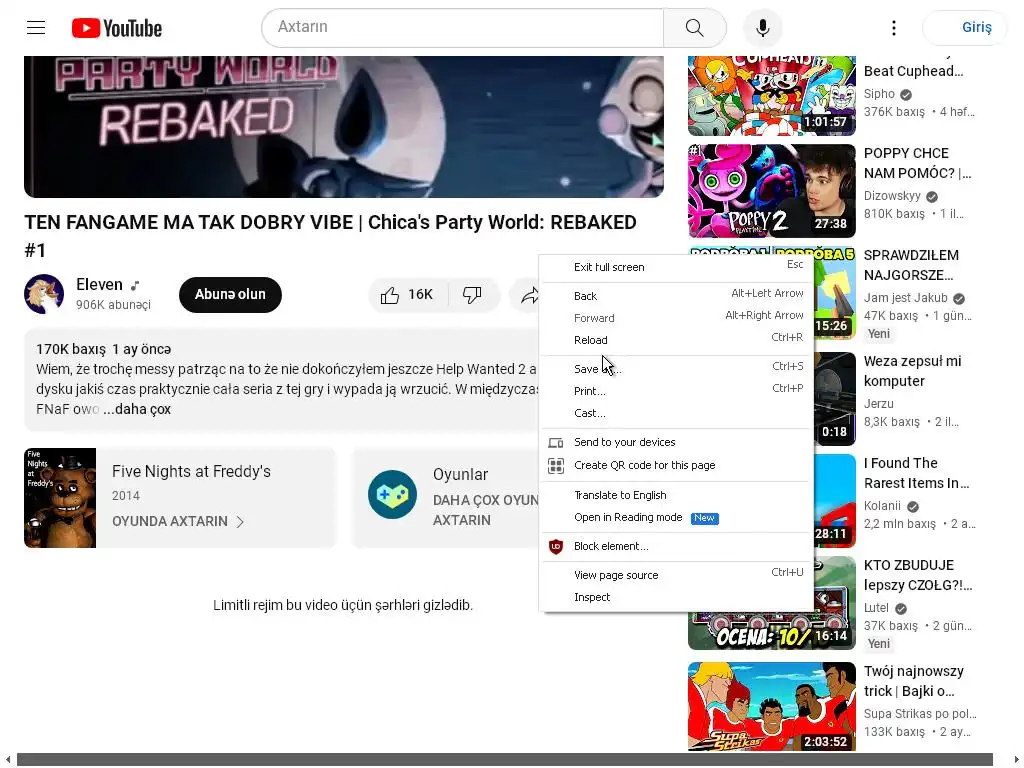Image resolution: width=1024 pixels, height=768 pixels.
Task: Click the Axtarın search field
Action: click(x=462, y=27)
